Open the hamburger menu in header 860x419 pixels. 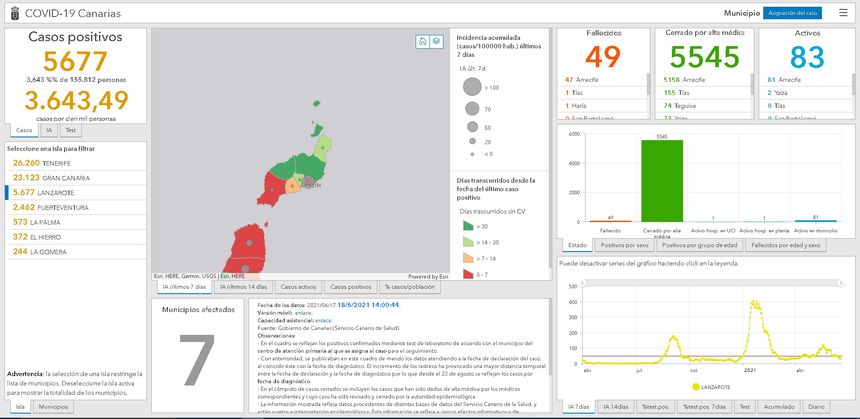click(x=843, y=13)
